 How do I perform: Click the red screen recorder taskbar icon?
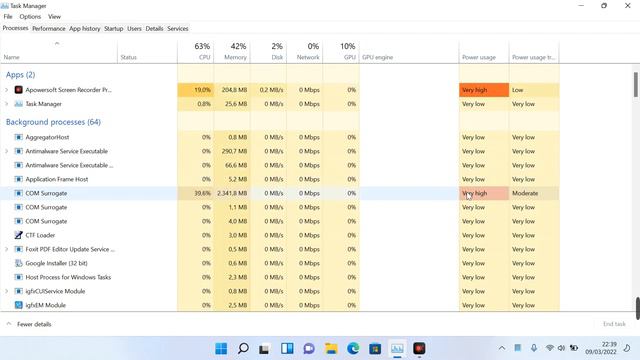tap(419, 348)
